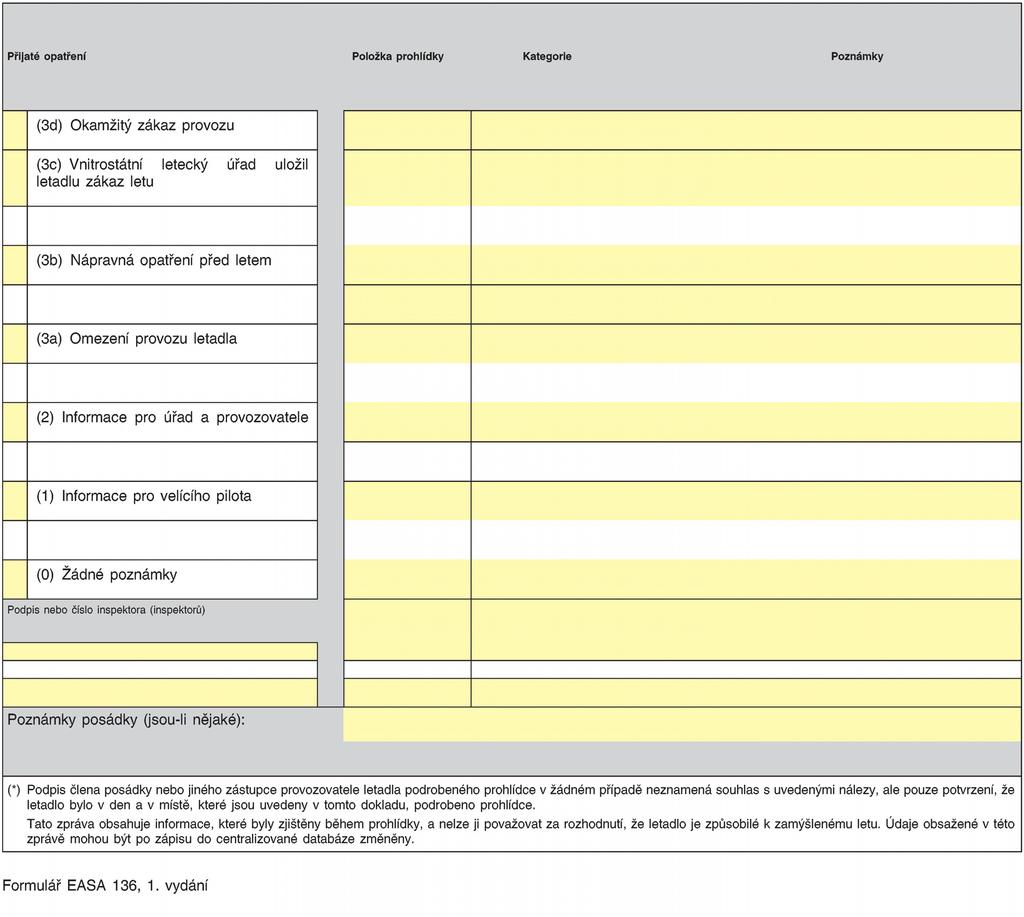Click remarks cell beside (2) Informace pro úřad
The height and width of the screenshot is (917, 1024).
pyautogui.click(x=746, y=422)
